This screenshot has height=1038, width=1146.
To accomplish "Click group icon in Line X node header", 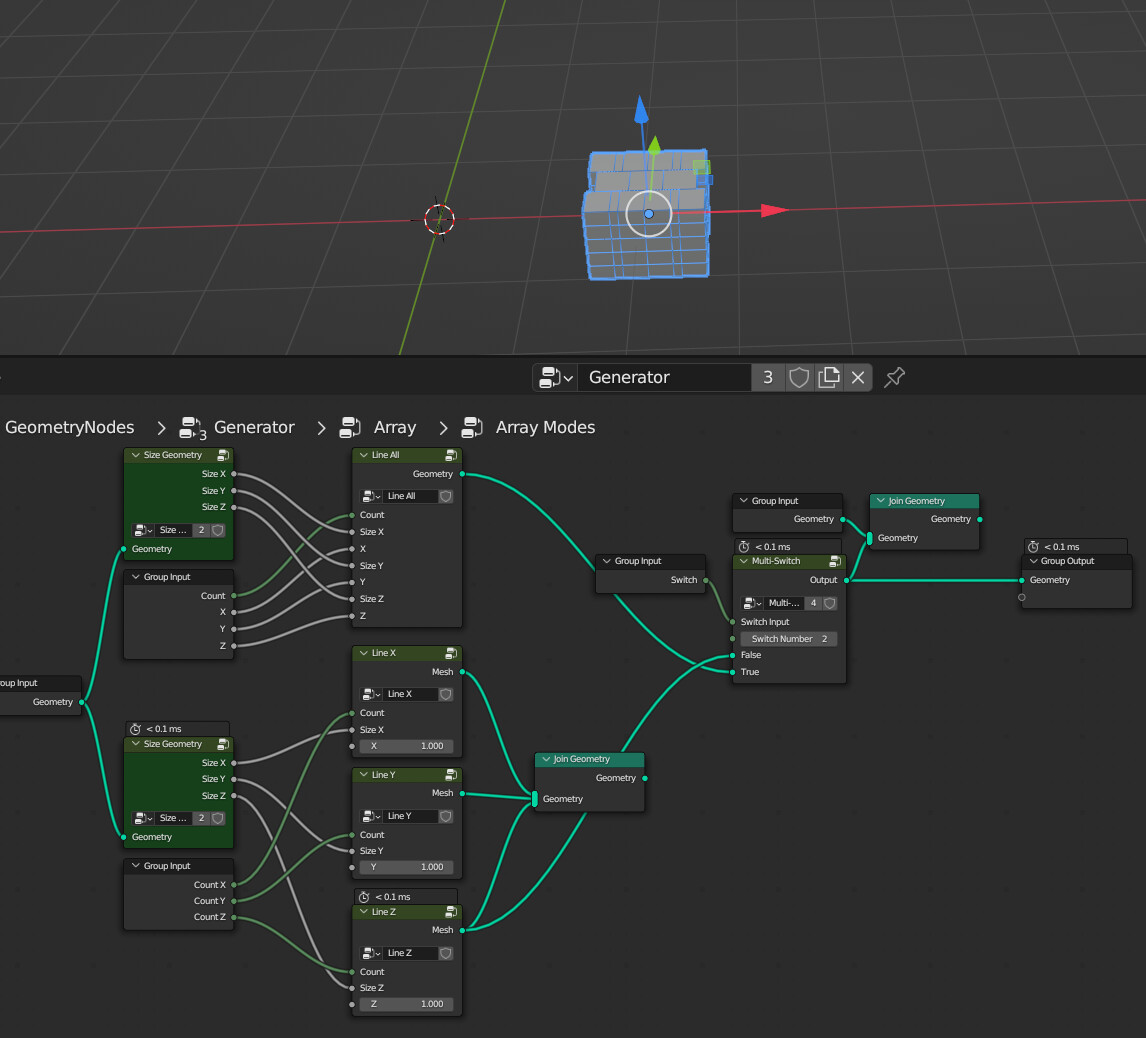I will tap(451, 653).
